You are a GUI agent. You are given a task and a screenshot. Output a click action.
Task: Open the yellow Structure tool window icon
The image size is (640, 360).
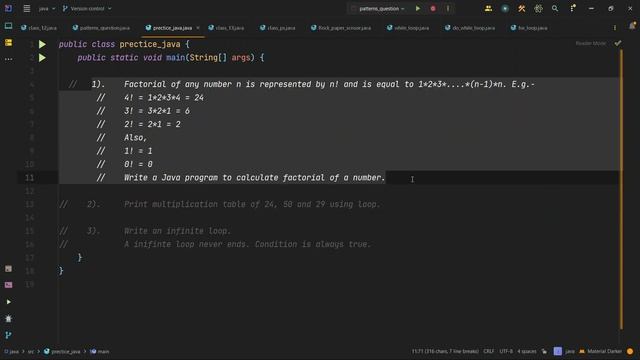8,42
